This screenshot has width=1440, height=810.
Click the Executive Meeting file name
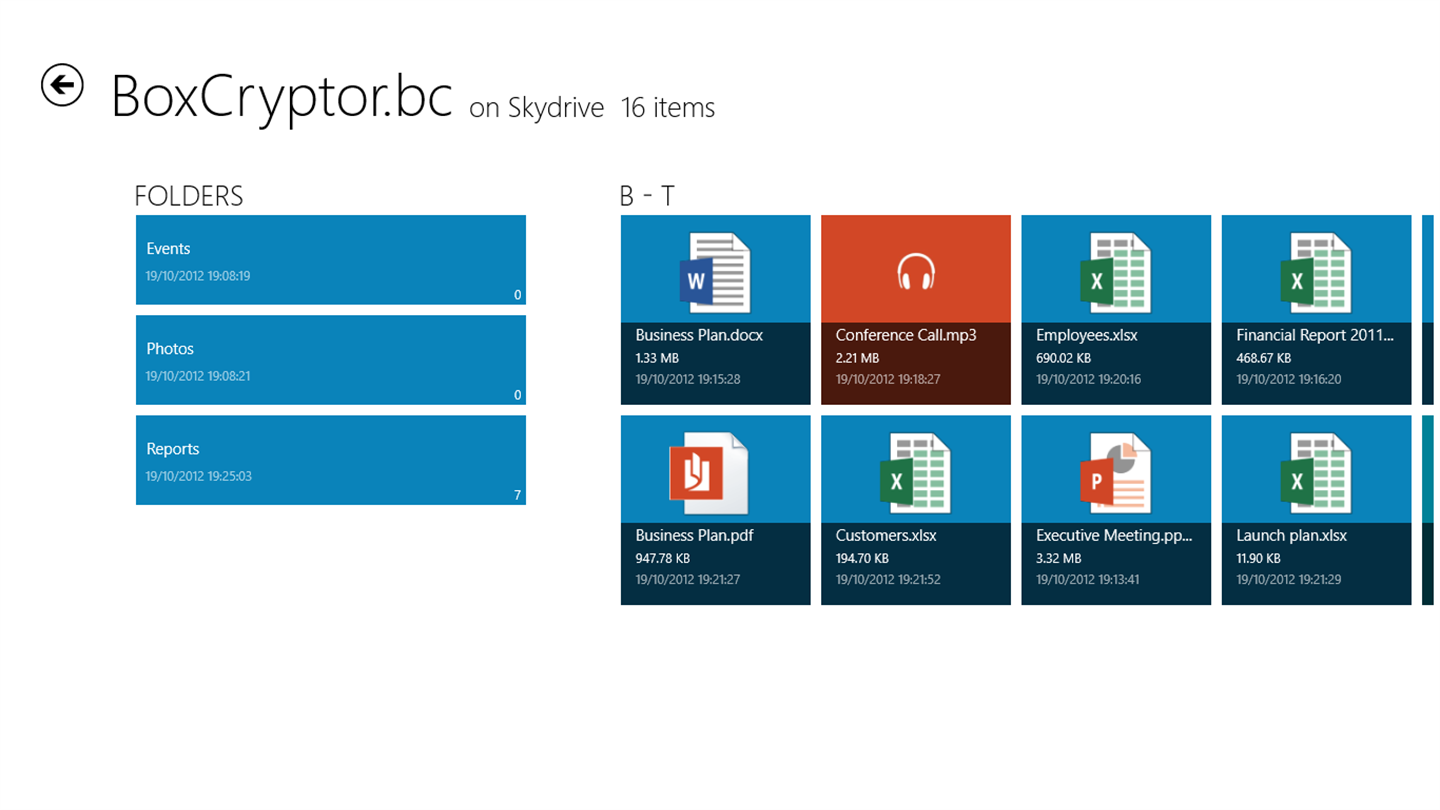tap(1114, 536)
